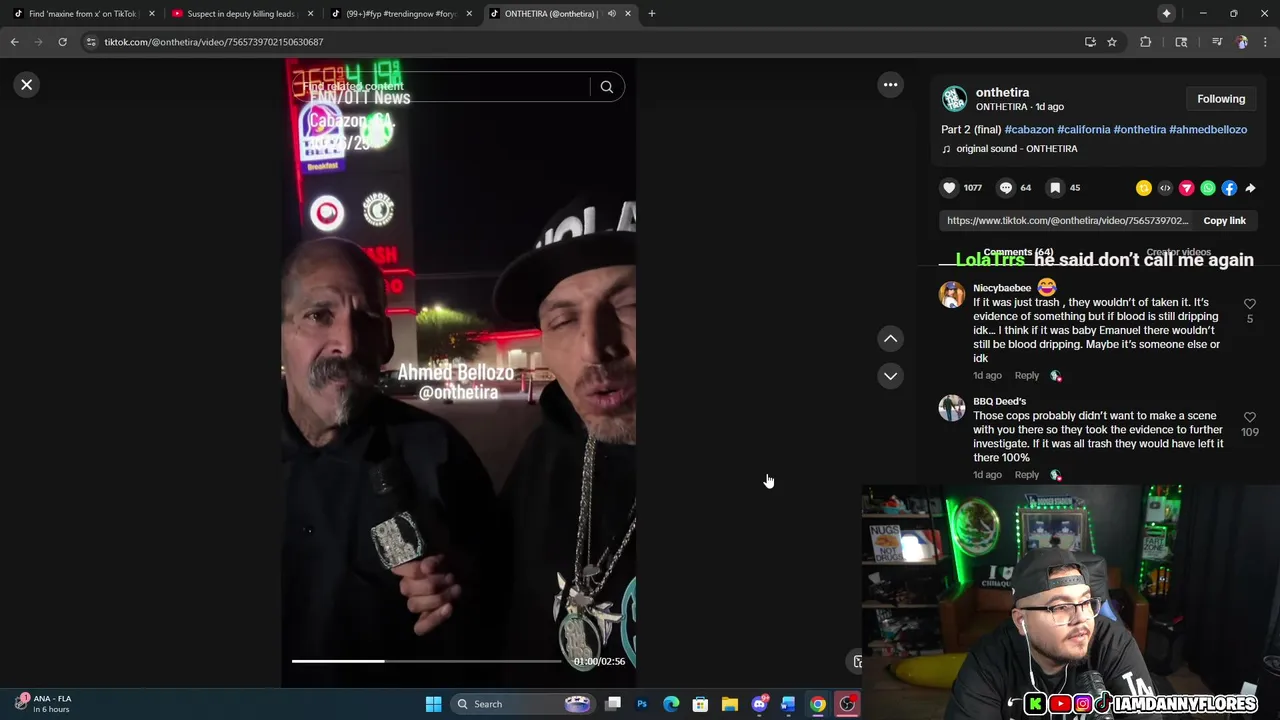Open Photoshop from the taskbar

pyautogui.click(x=642, y=704)
